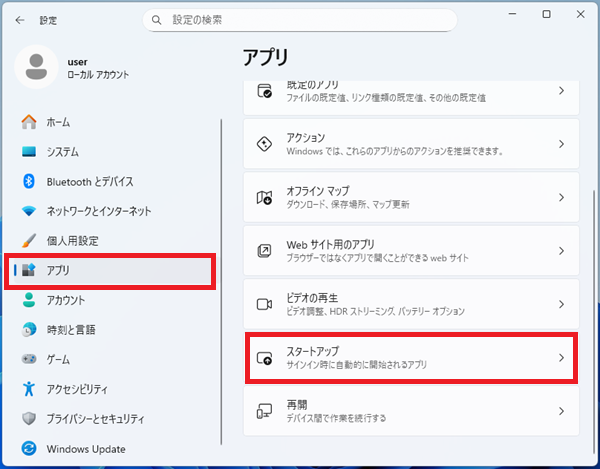Open the 再開 chevron arrow
600x469 pixels.
click(x=561, y=411)
